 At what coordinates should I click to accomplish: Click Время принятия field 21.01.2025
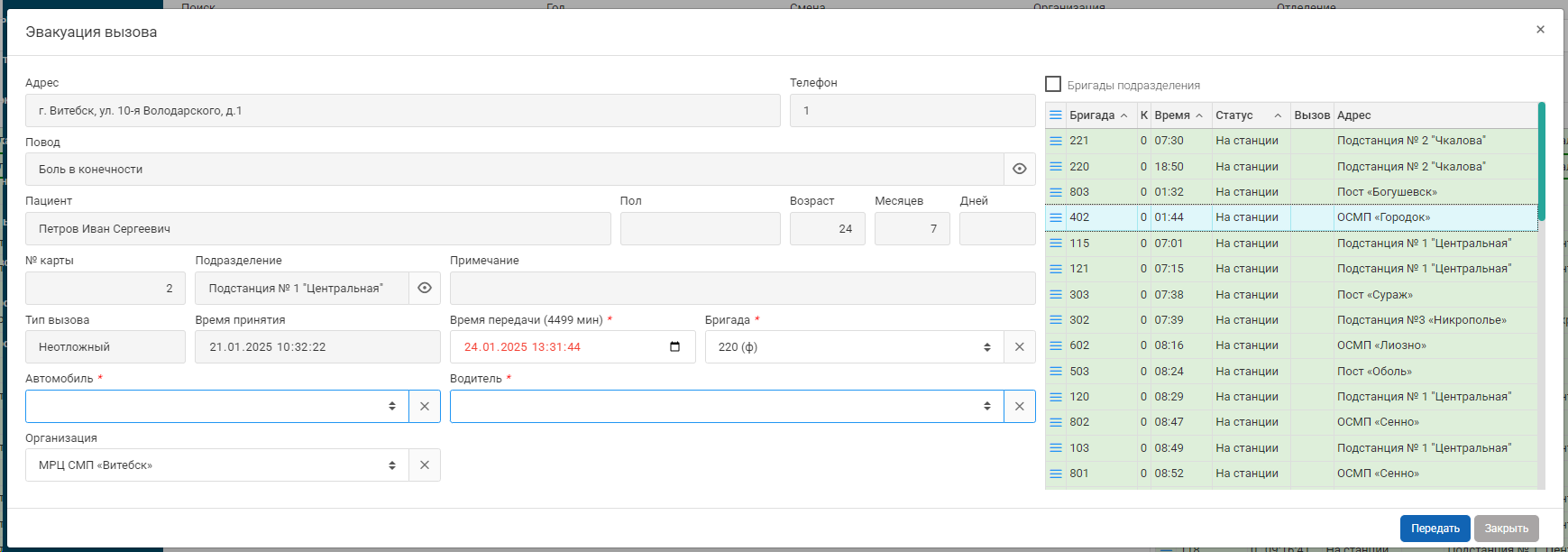[317, 347]
